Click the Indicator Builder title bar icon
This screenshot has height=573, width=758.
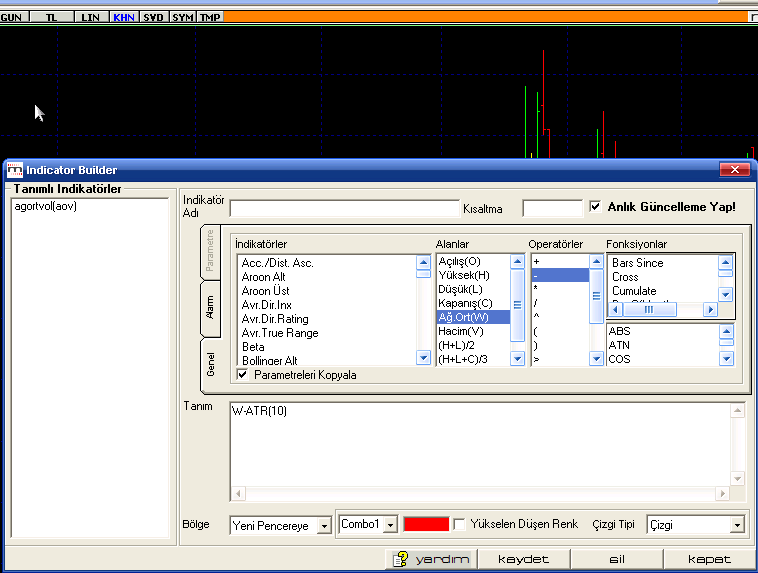click(x=15, y=170)
